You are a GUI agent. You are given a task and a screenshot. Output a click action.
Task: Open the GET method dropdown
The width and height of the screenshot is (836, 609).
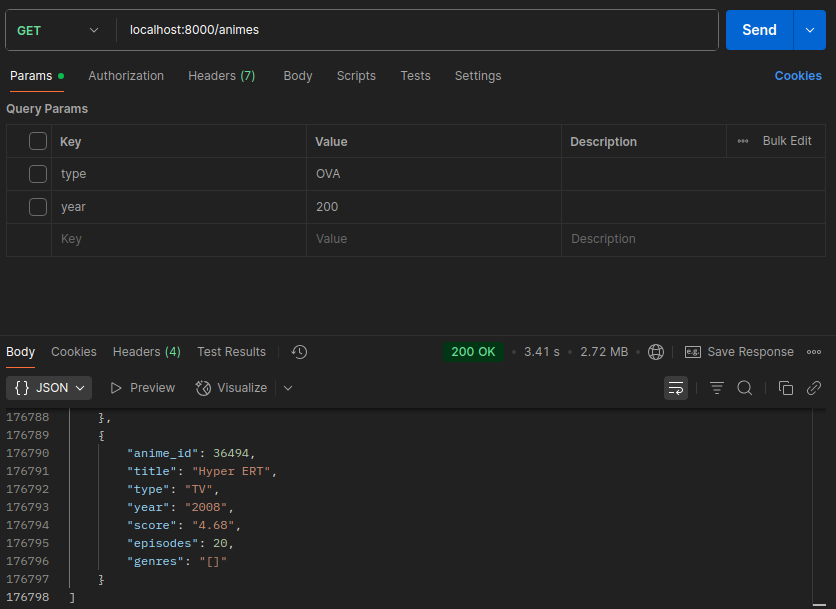[58, 30]
